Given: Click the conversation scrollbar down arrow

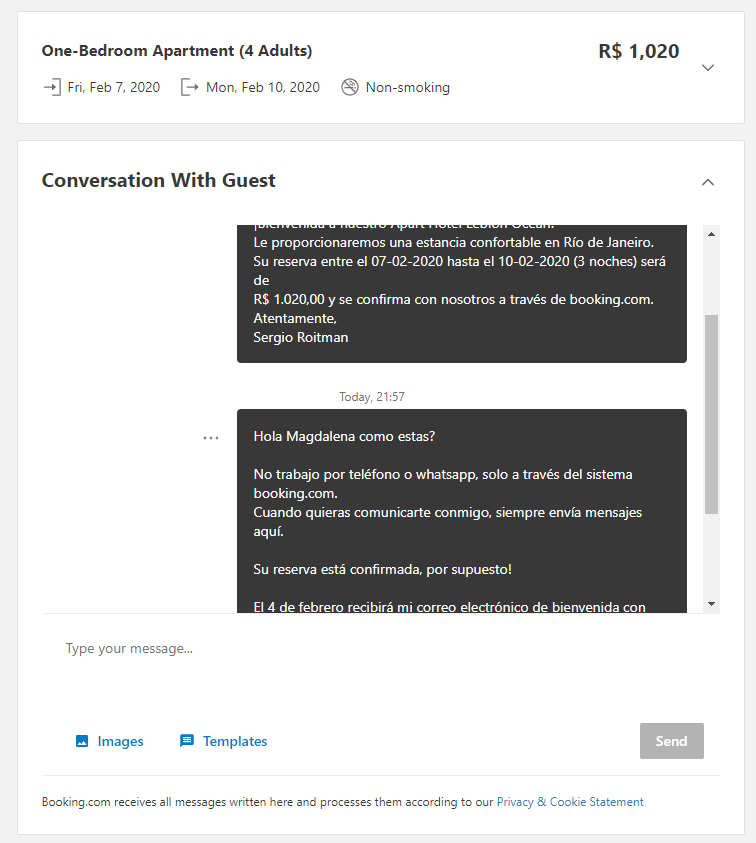Looking at the screenshot, I should coord(712,604).
